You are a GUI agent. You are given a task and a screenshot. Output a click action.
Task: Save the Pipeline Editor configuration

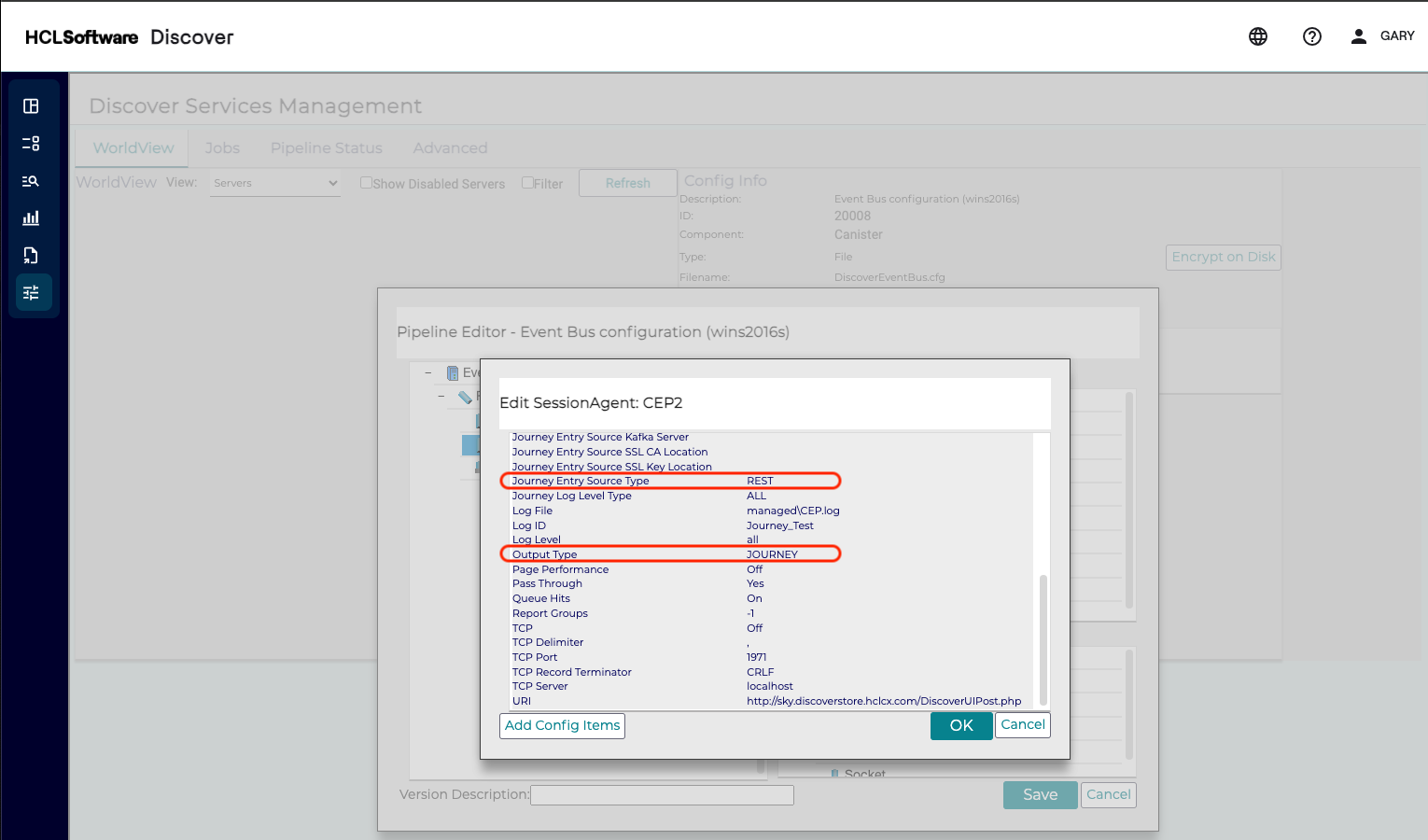coord(1041,795)
